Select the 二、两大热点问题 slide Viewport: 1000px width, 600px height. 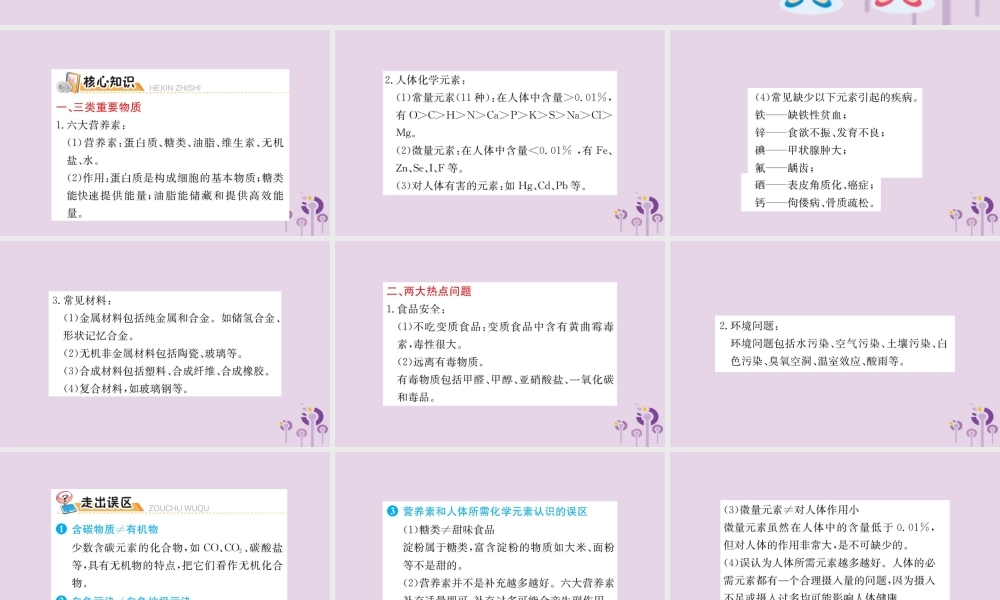tap(500, 344)
